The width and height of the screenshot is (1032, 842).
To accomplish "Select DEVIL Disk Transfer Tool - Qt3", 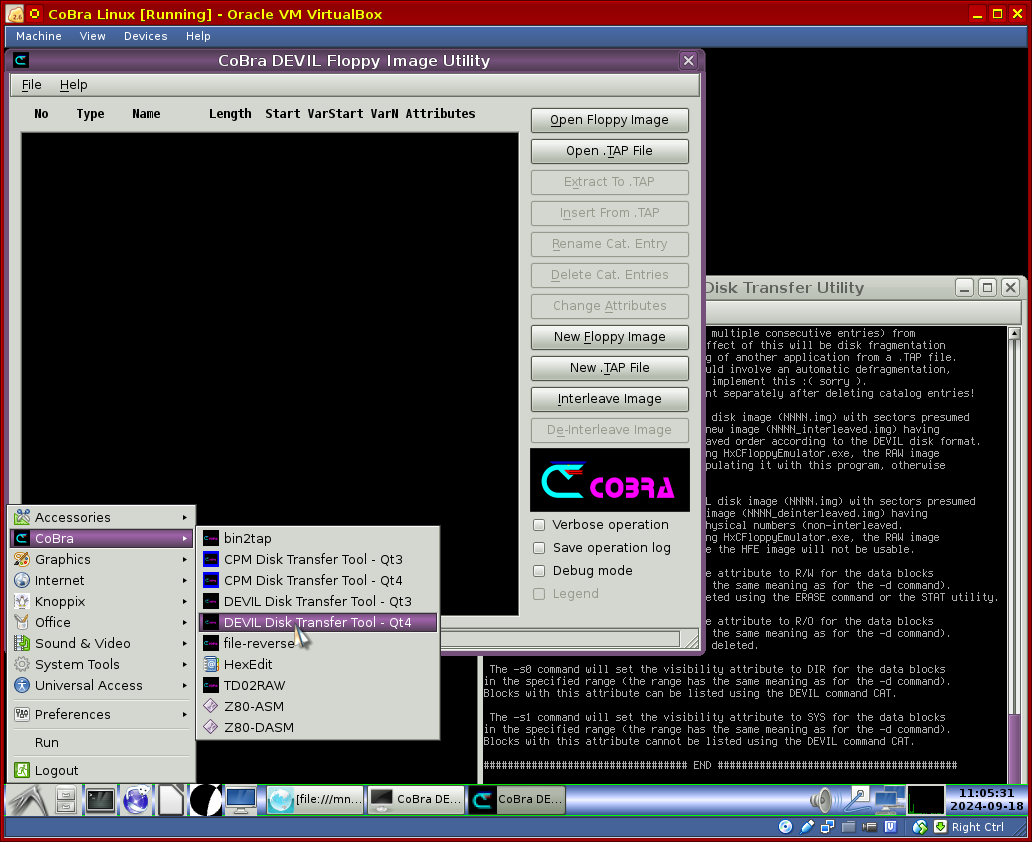I will 317,601.
